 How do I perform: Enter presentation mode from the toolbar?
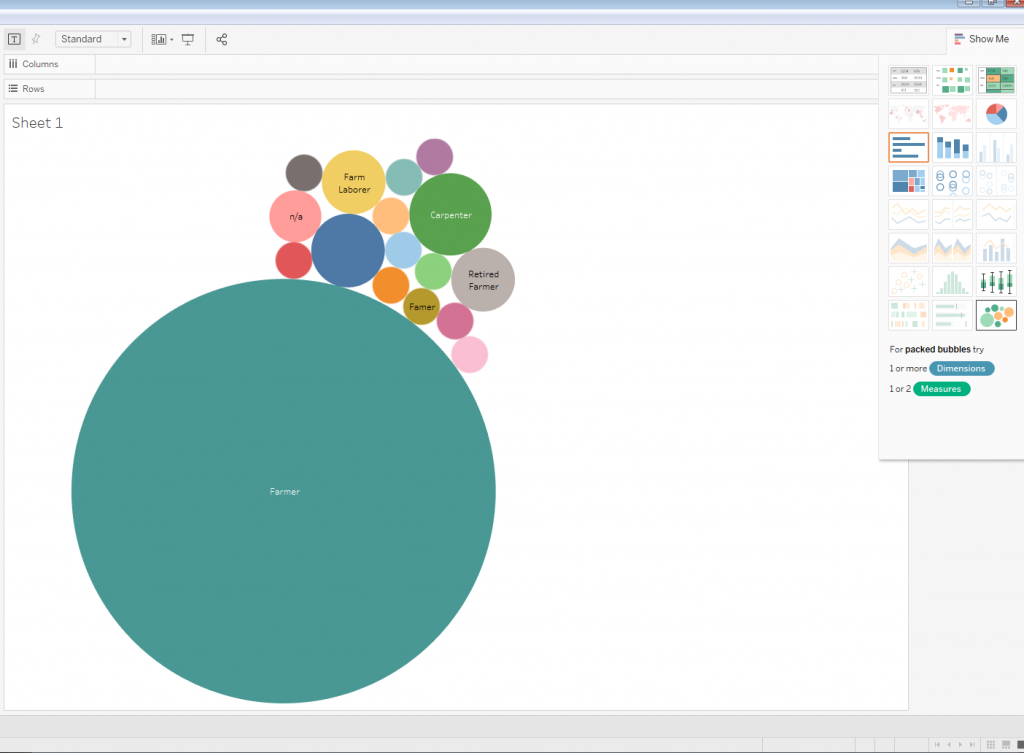tap(187, 39)
